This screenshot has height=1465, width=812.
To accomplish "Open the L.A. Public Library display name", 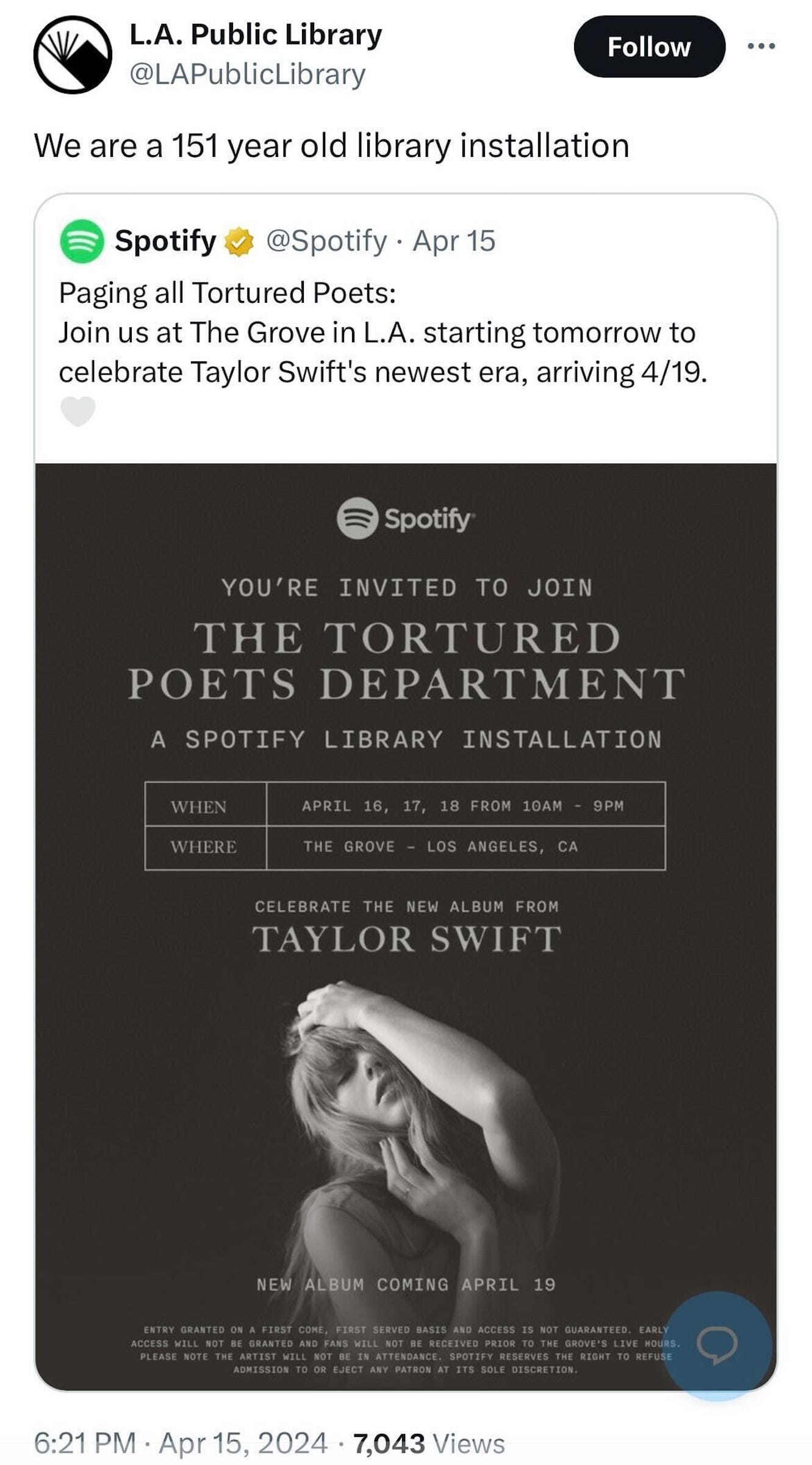I will pyautogui.click(x=256, y=35).
